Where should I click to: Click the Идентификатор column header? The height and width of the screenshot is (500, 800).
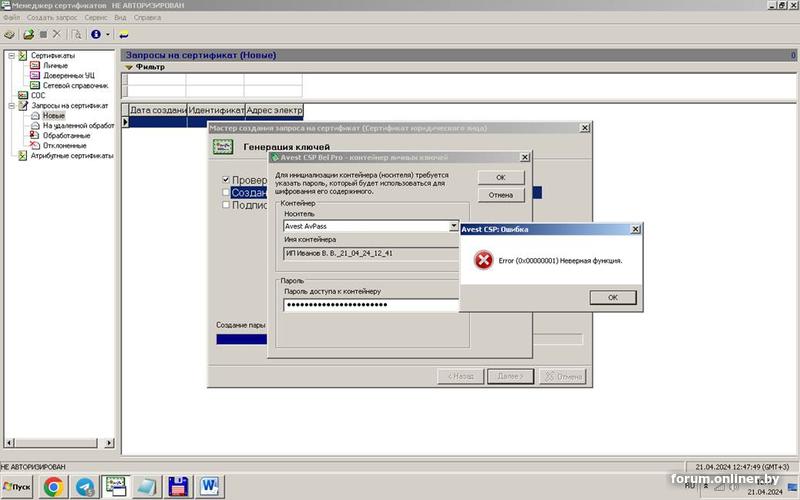pos(216,110)
